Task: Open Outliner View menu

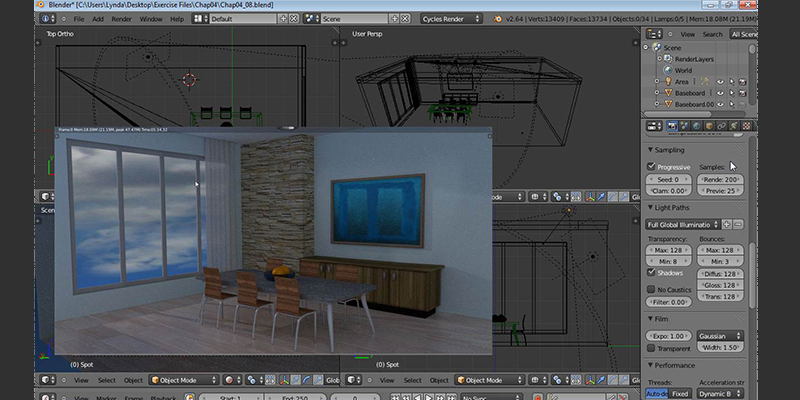Action: pyautogui.click(x=688, y=34)
